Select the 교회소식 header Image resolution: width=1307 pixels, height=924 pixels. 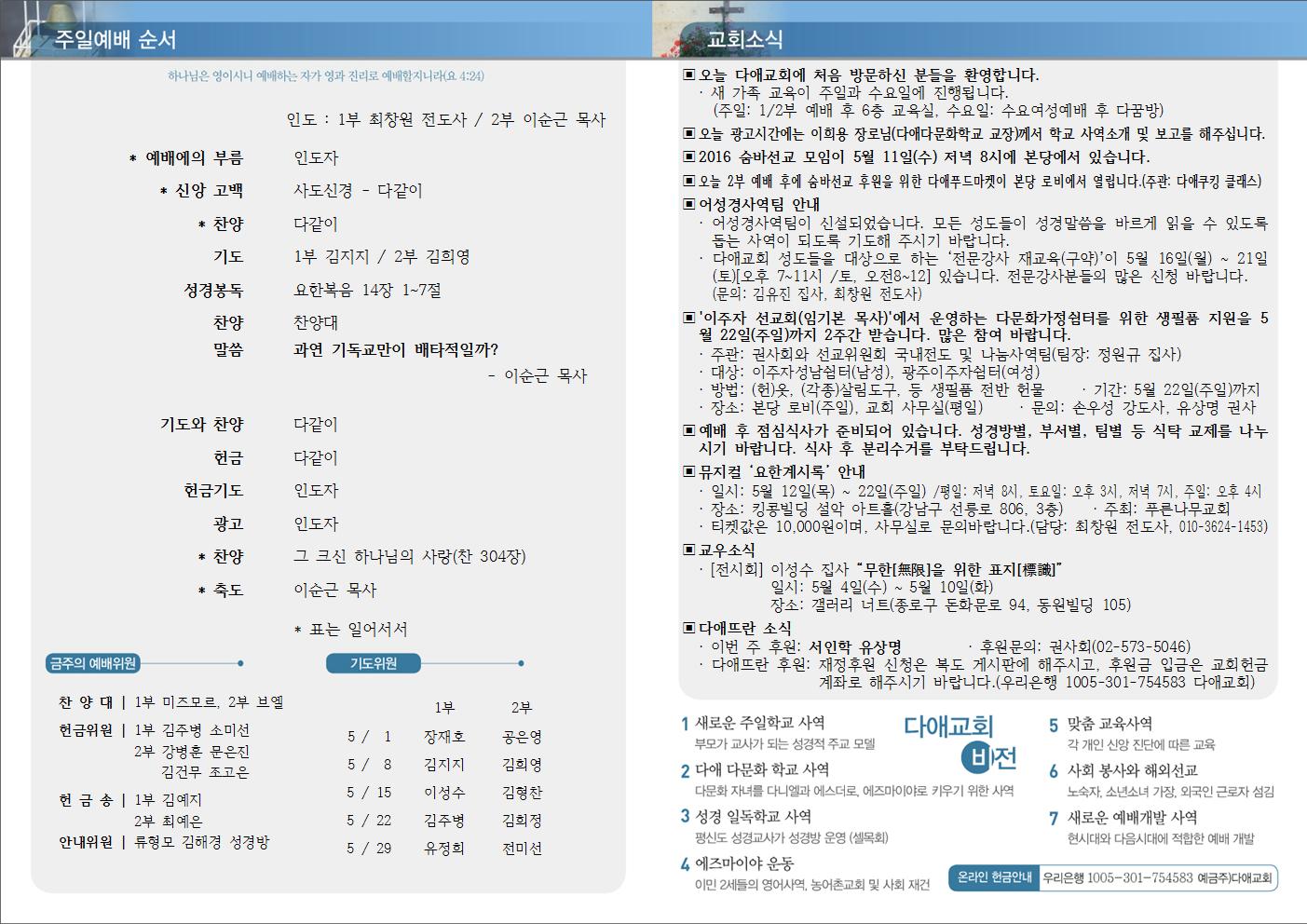point(744,39)
